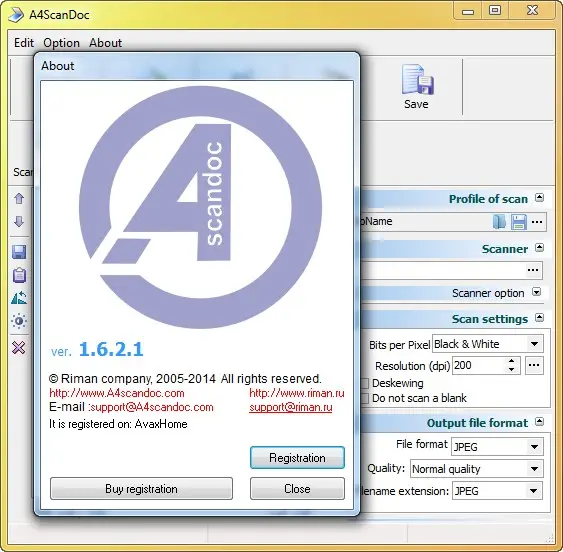Click the A4ScanDoc title bar app icon
The width and height of the screenshot is (563, 552).
point(16,15)
